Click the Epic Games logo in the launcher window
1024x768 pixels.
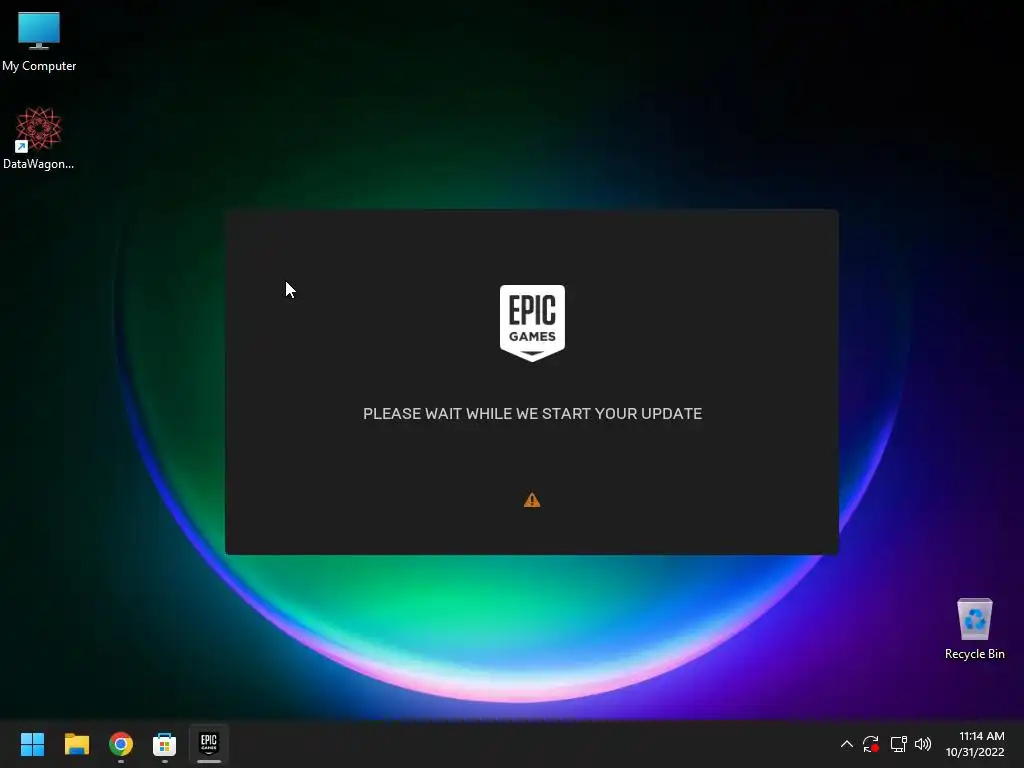[x=532, y=323]
